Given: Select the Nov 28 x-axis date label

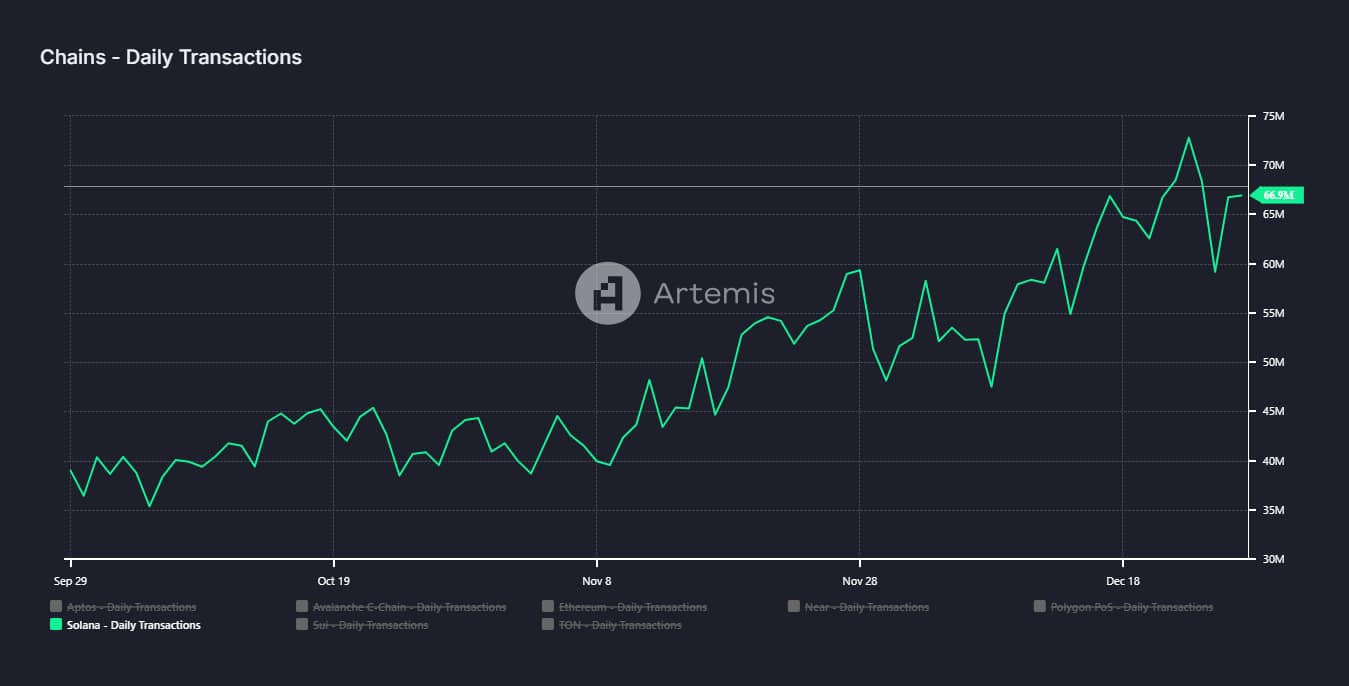Looking at the screenshot, I should pos(859,581).
